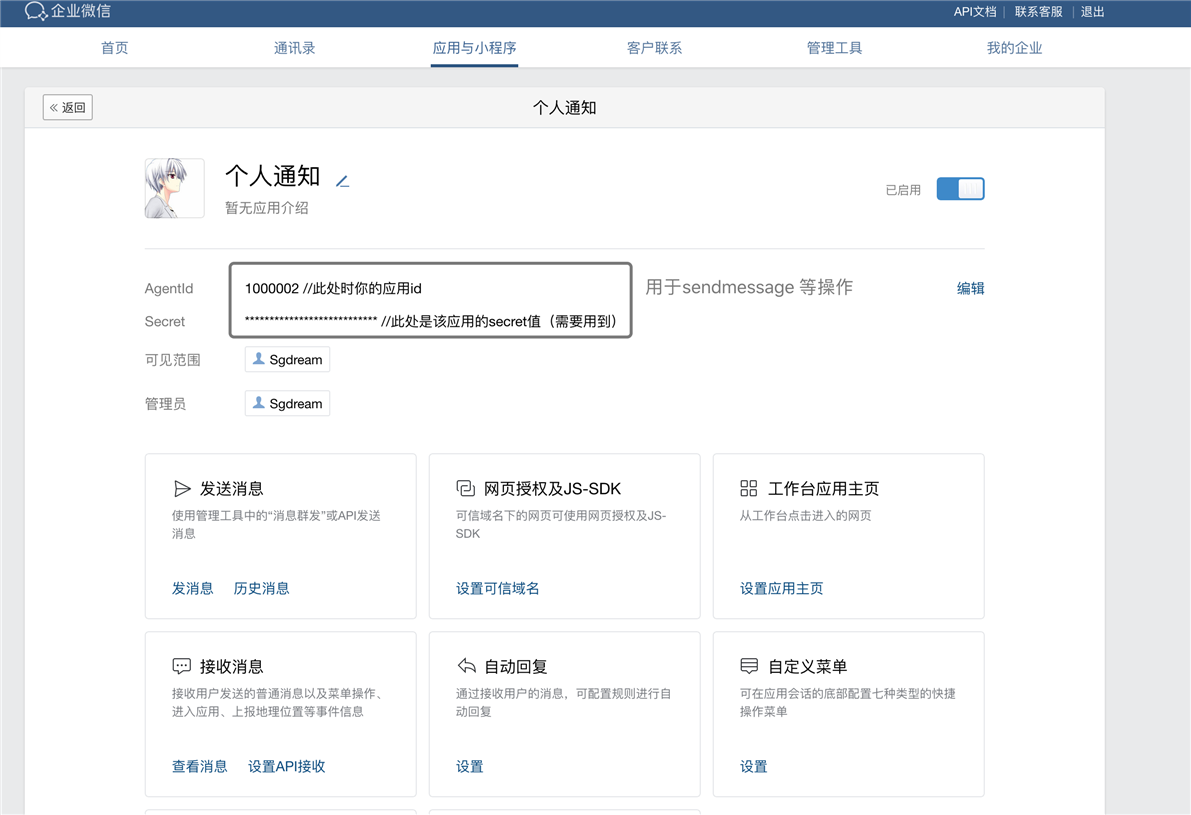Open the API文档 link
Image resolution: width=1191 pixels, height=815 pixels.
pos(975,11)
